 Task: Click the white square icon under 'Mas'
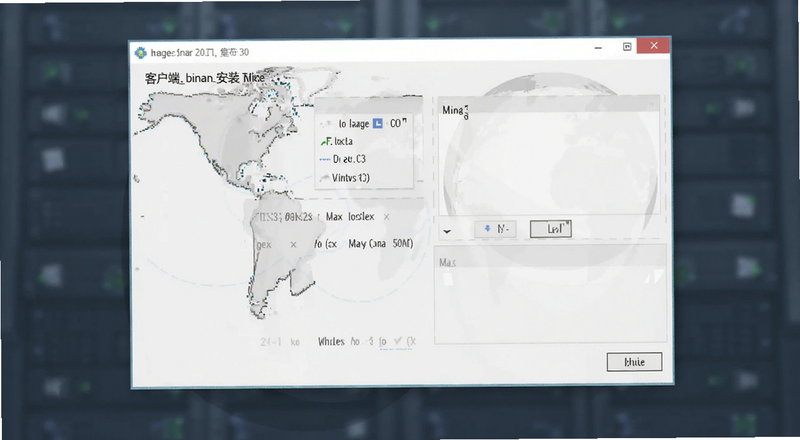447,279
